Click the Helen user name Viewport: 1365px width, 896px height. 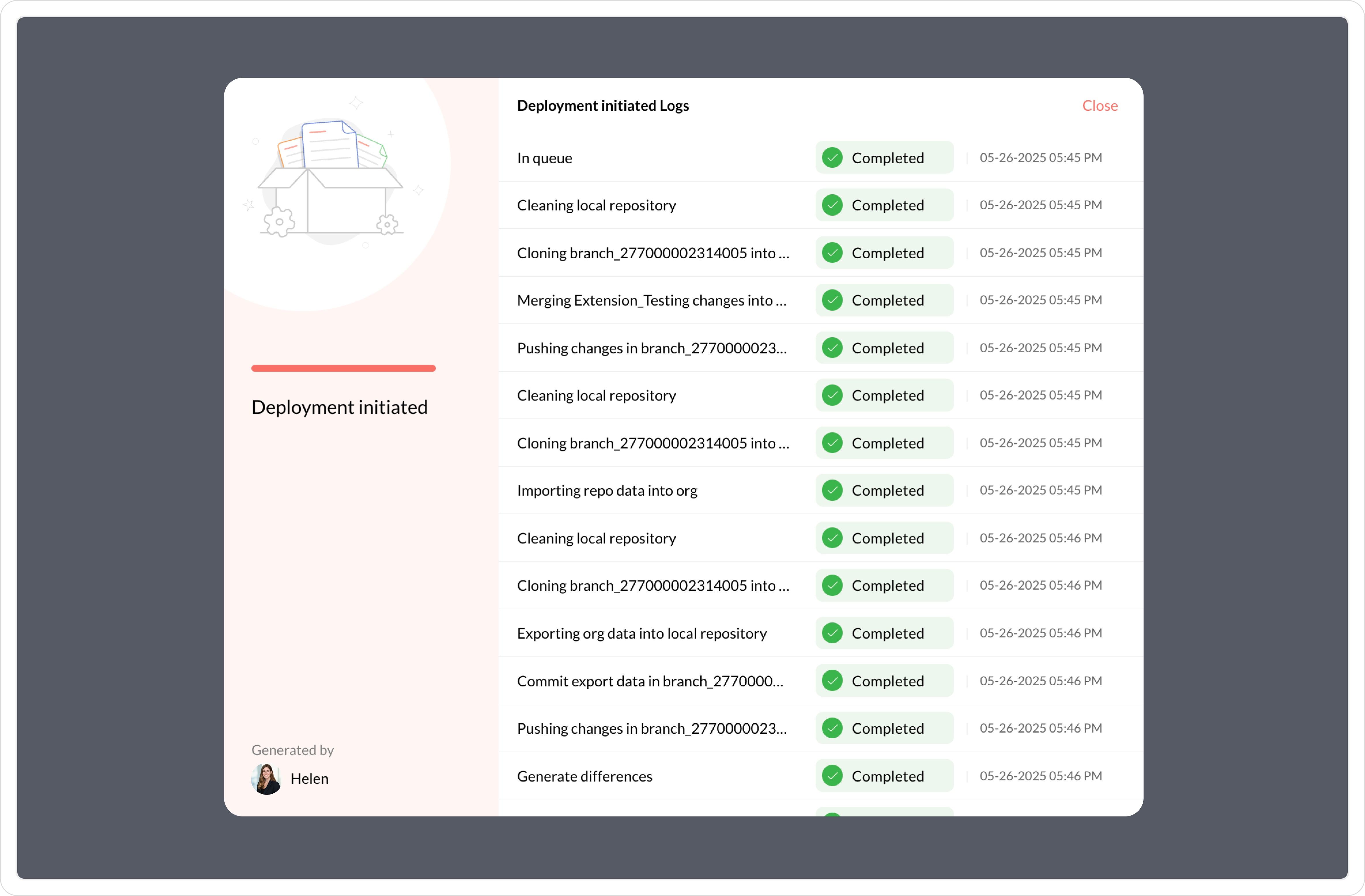[x=309, y=778]
